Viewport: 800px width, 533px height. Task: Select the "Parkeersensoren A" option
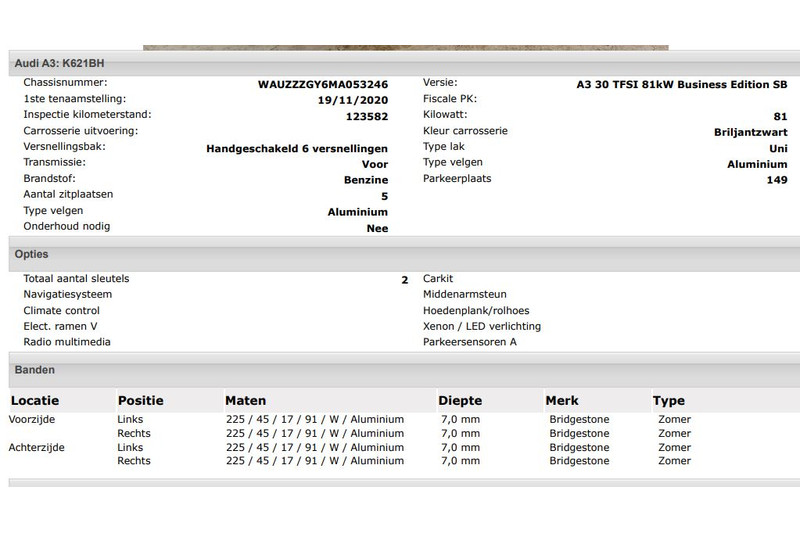point(470,342)
